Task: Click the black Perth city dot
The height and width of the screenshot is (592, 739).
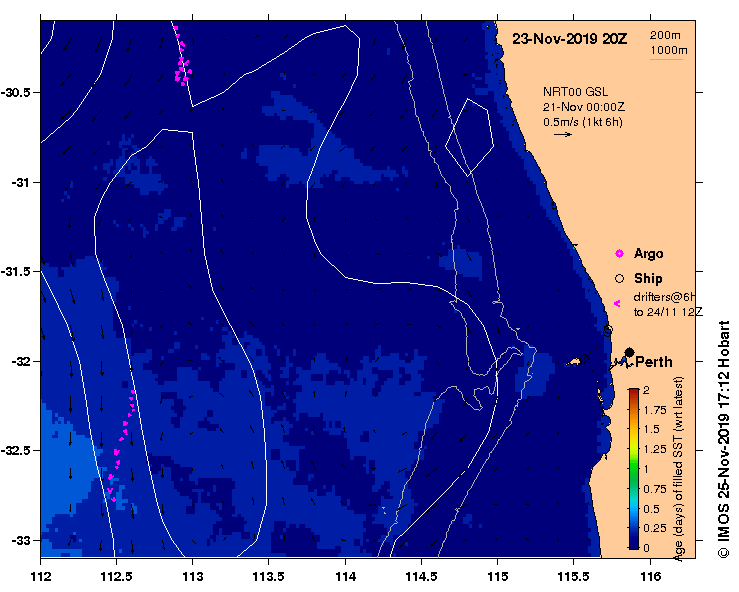Action: 629,352
